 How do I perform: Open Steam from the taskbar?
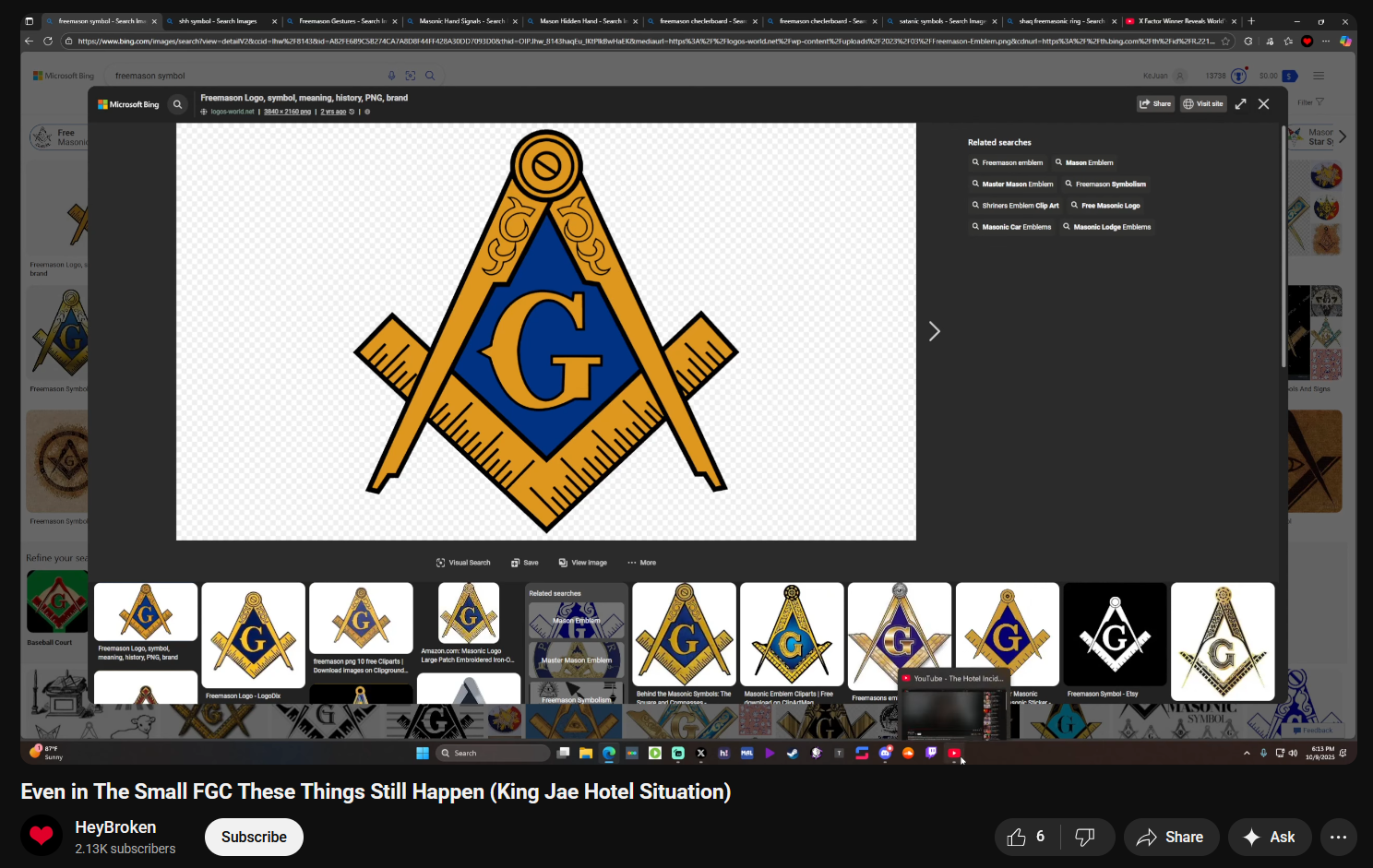[x=793, y=753]
